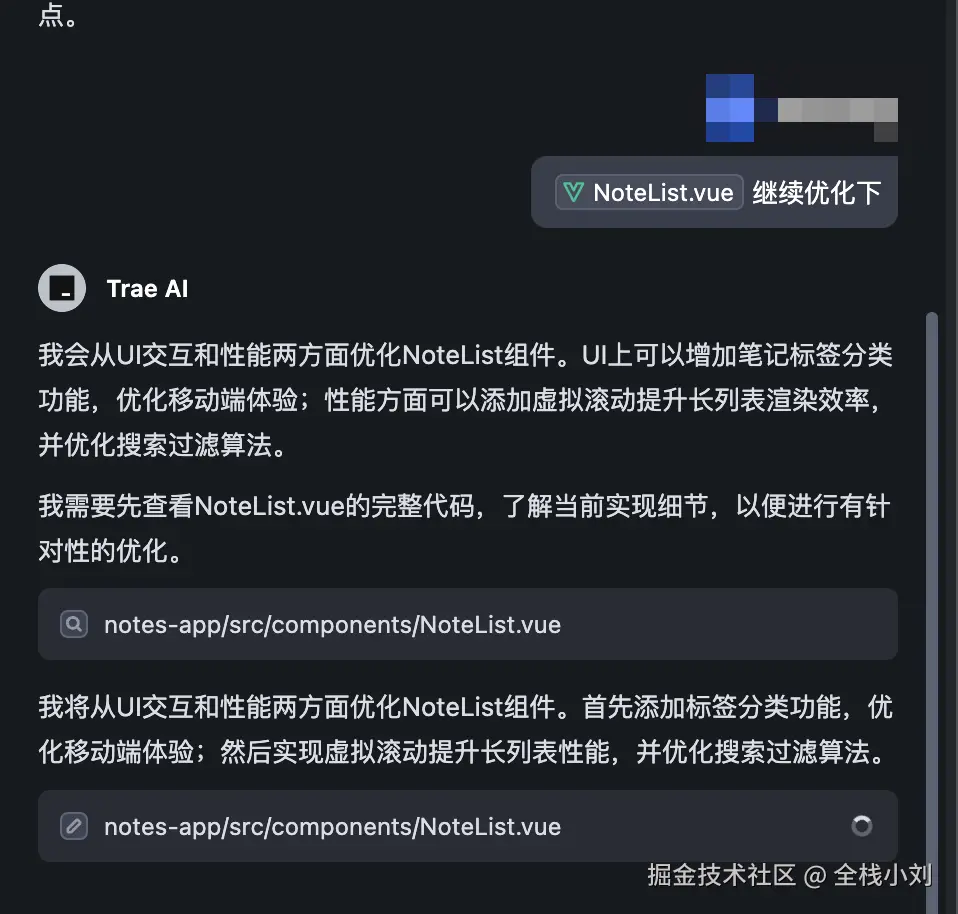The height and width of the screenshot is (914, 958).
Task: Open the NoteList.vue file card being edited
Action: pyautogui.click(x=467, y=826)
